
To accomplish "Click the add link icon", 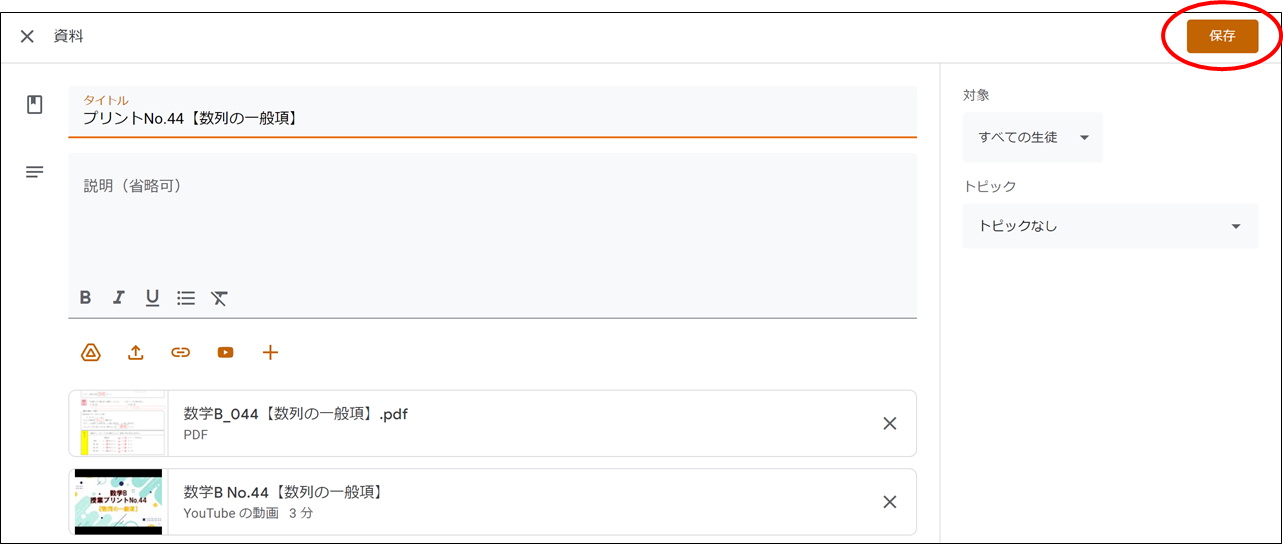I will coord(180,352).
